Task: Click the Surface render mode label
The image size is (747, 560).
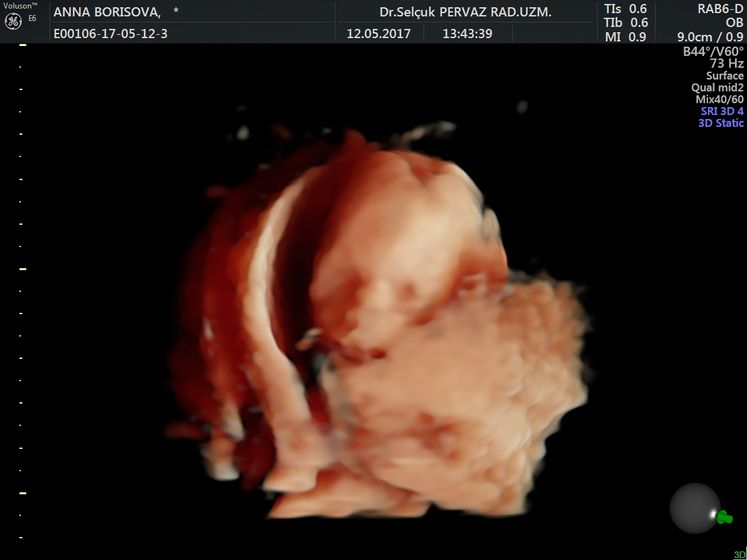Action: point(724,76)
